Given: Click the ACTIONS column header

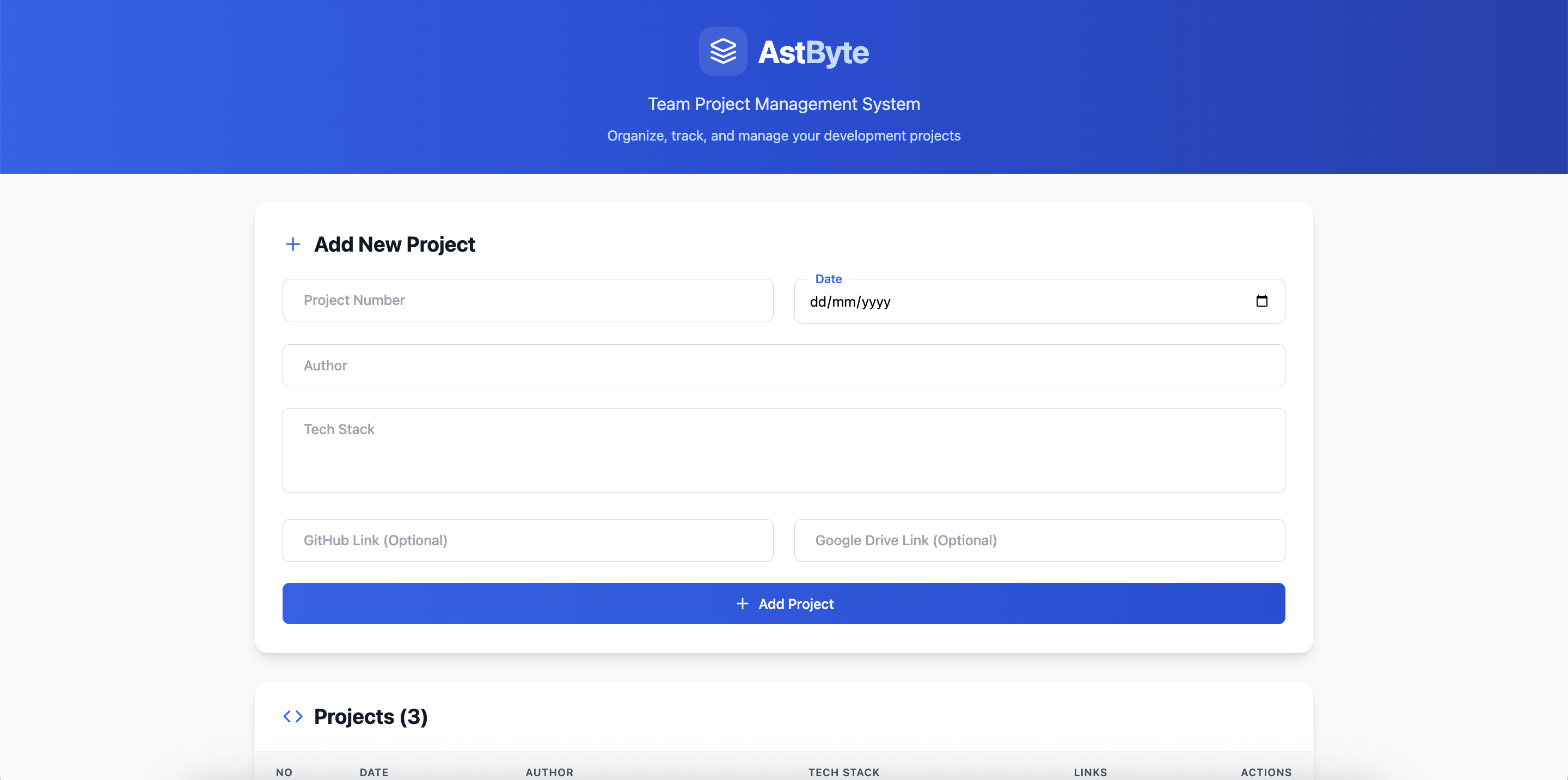Looking at the screenshot, I should (1266, 772).
